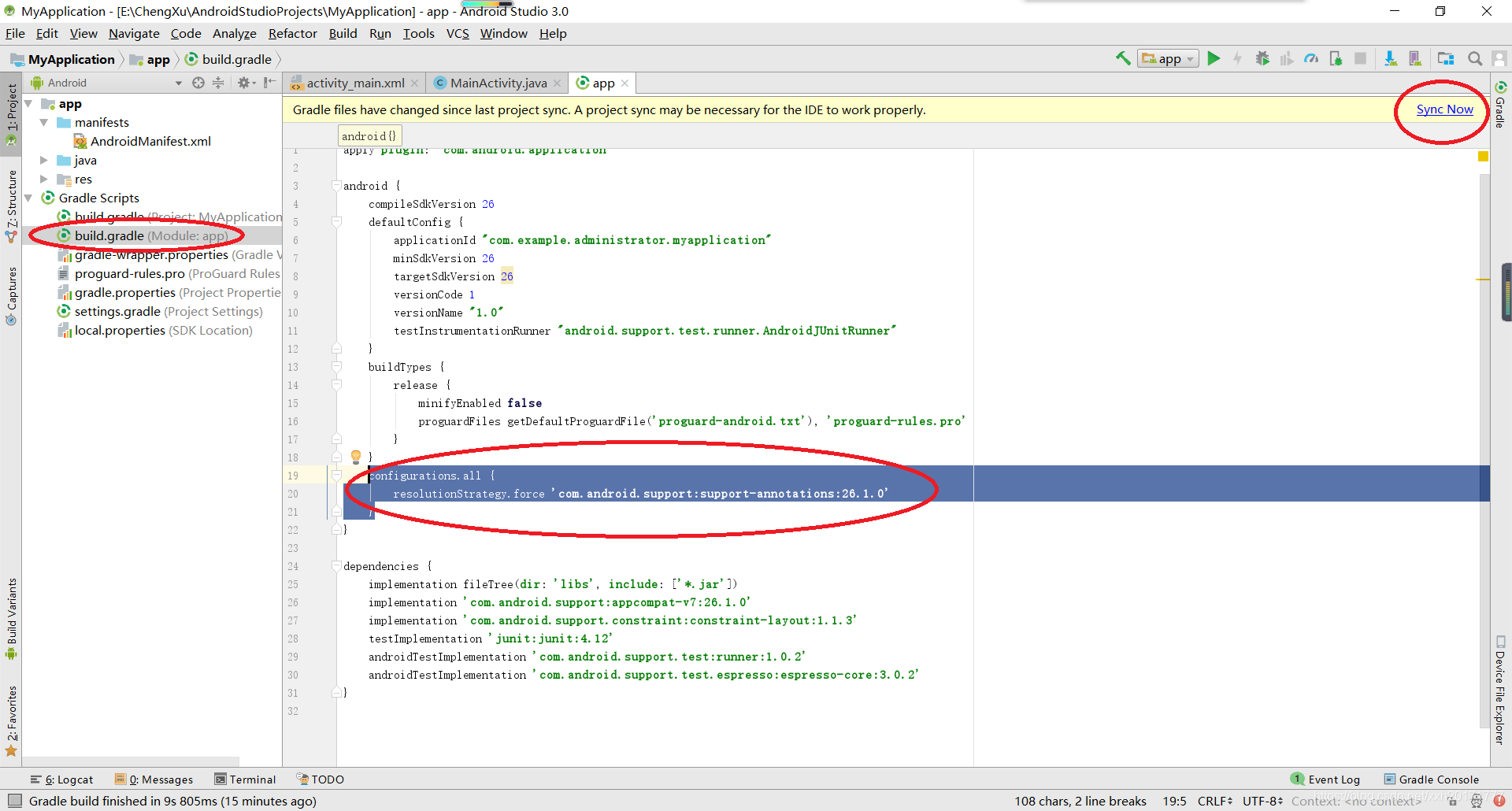
Task: Close the app editor tab
Action: (x=624, y=83)
